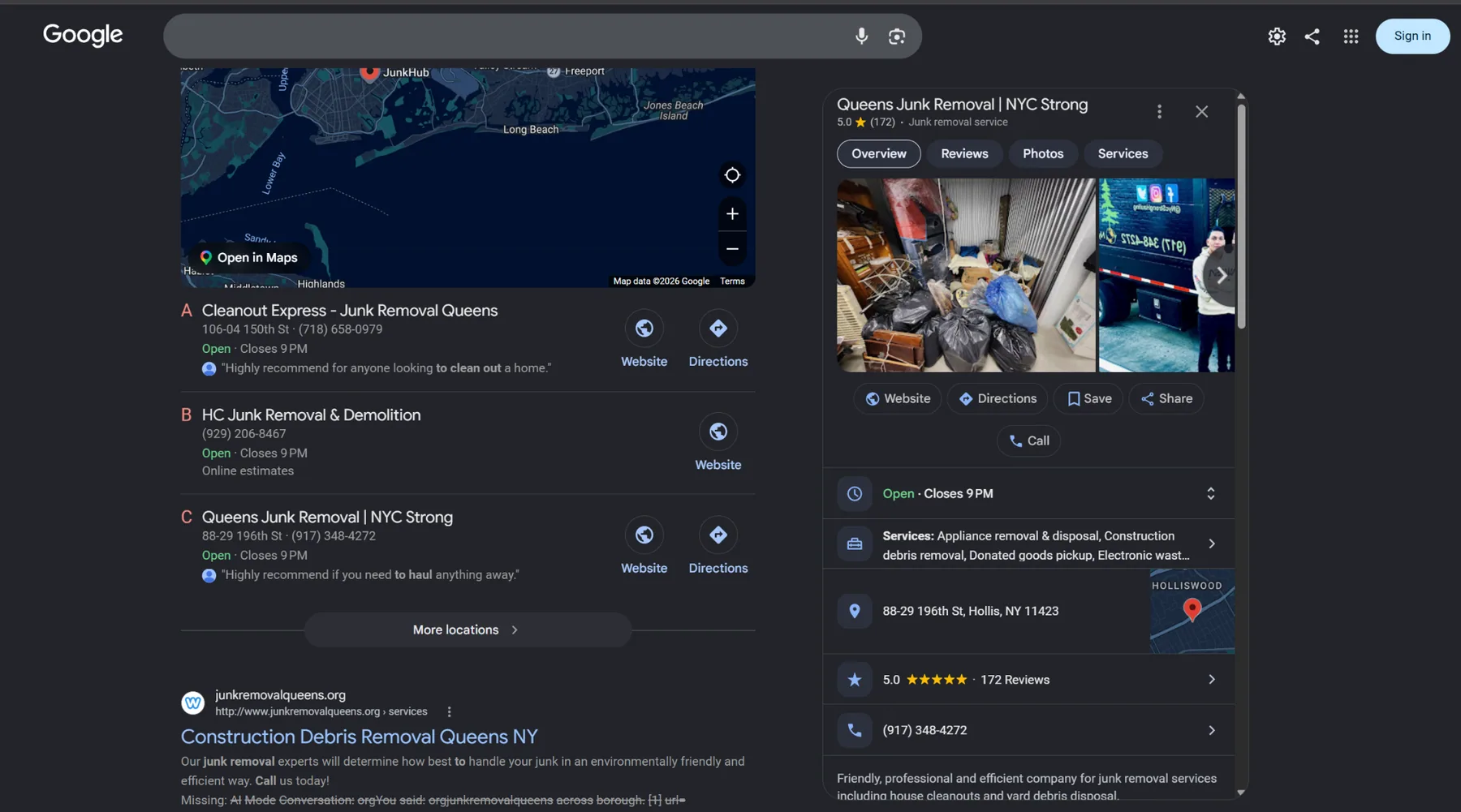Open HC Junk Removal website globe icon
Screen dimensions: 1461x812
pos(718,432)
